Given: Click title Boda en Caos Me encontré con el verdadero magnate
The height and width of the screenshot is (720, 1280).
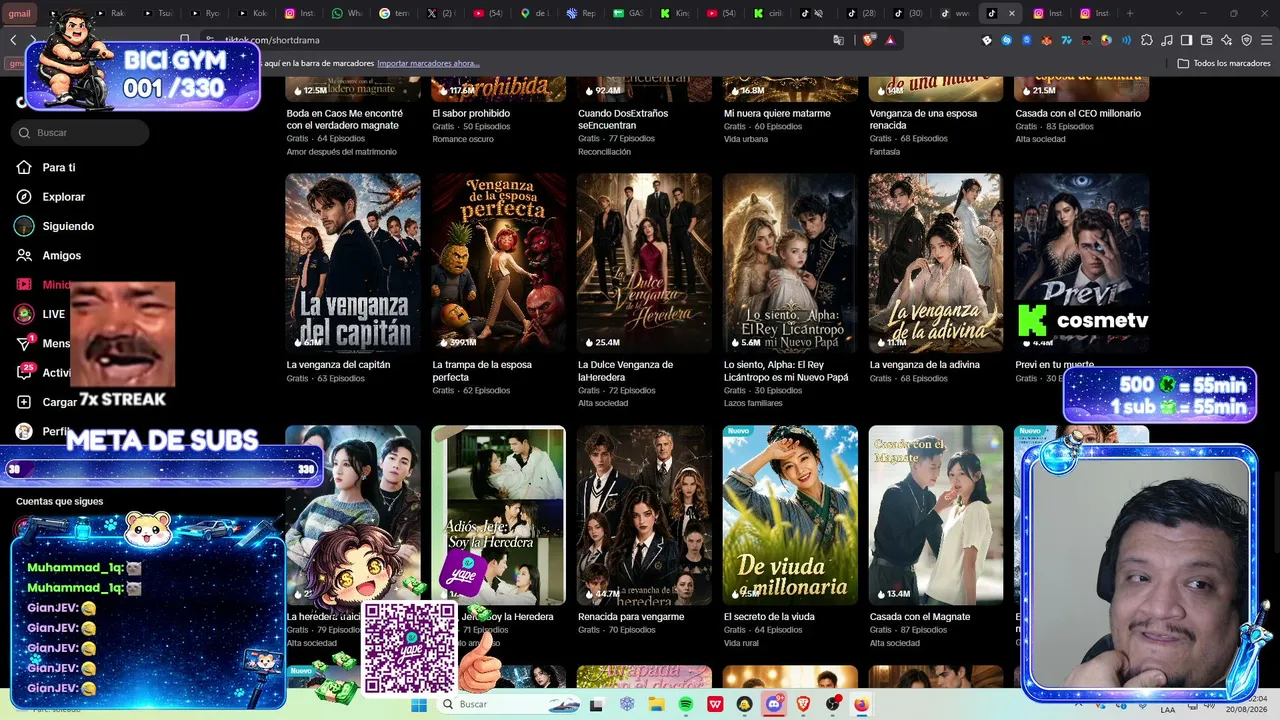Looking at the screenshot, I should pos(345,119).
